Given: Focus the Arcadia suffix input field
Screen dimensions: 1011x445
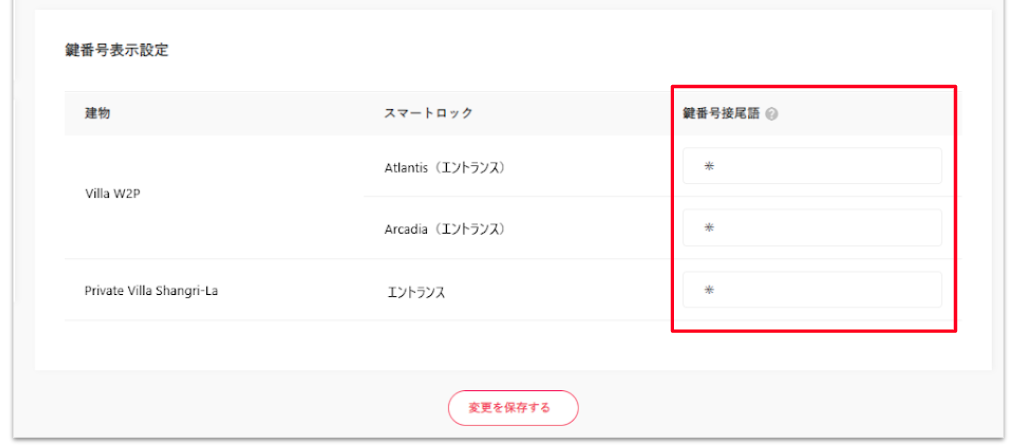Looking at the screenshot, I should pyautogui.click(x=812, y=228).
